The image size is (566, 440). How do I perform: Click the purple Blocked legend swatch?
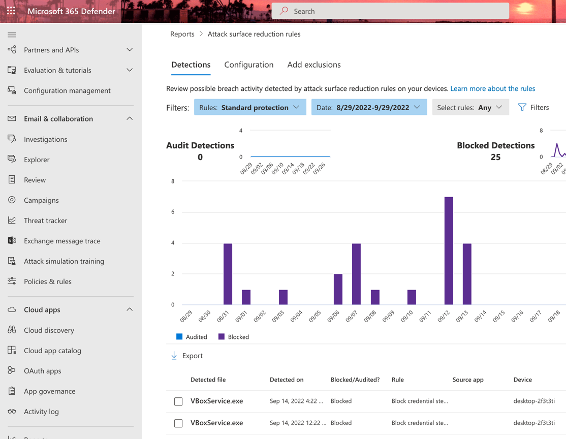click(221, 336)
